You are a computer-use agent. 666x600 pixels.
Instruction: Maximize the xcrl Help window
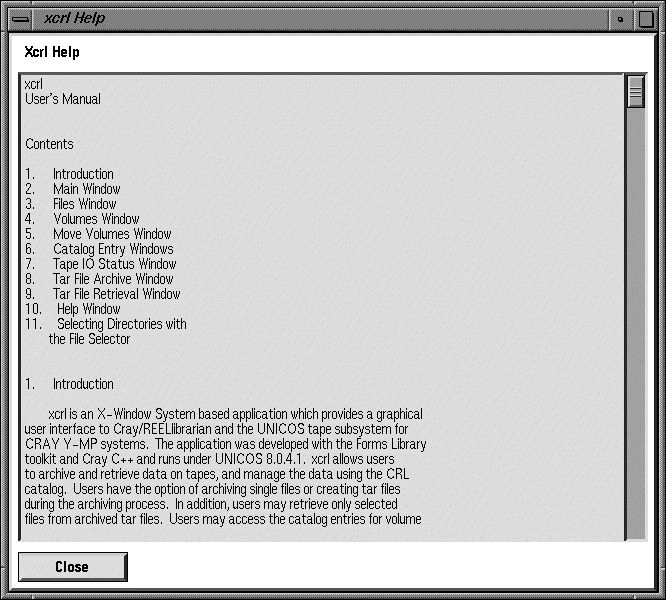[x=646, y=19]
